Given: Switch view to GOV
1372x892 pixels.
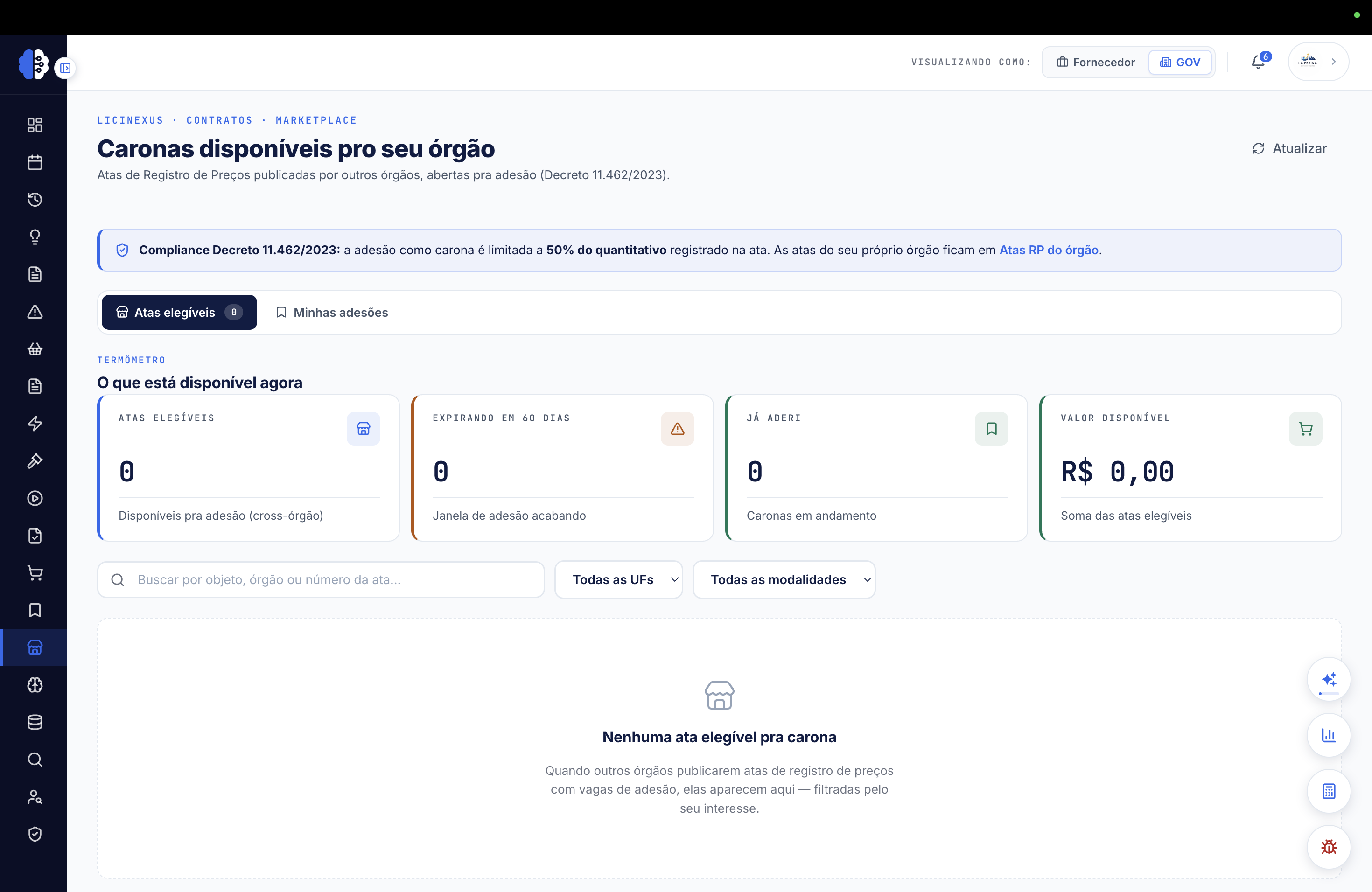Looking at the screenshot, I should click(x=1180, y=62).
